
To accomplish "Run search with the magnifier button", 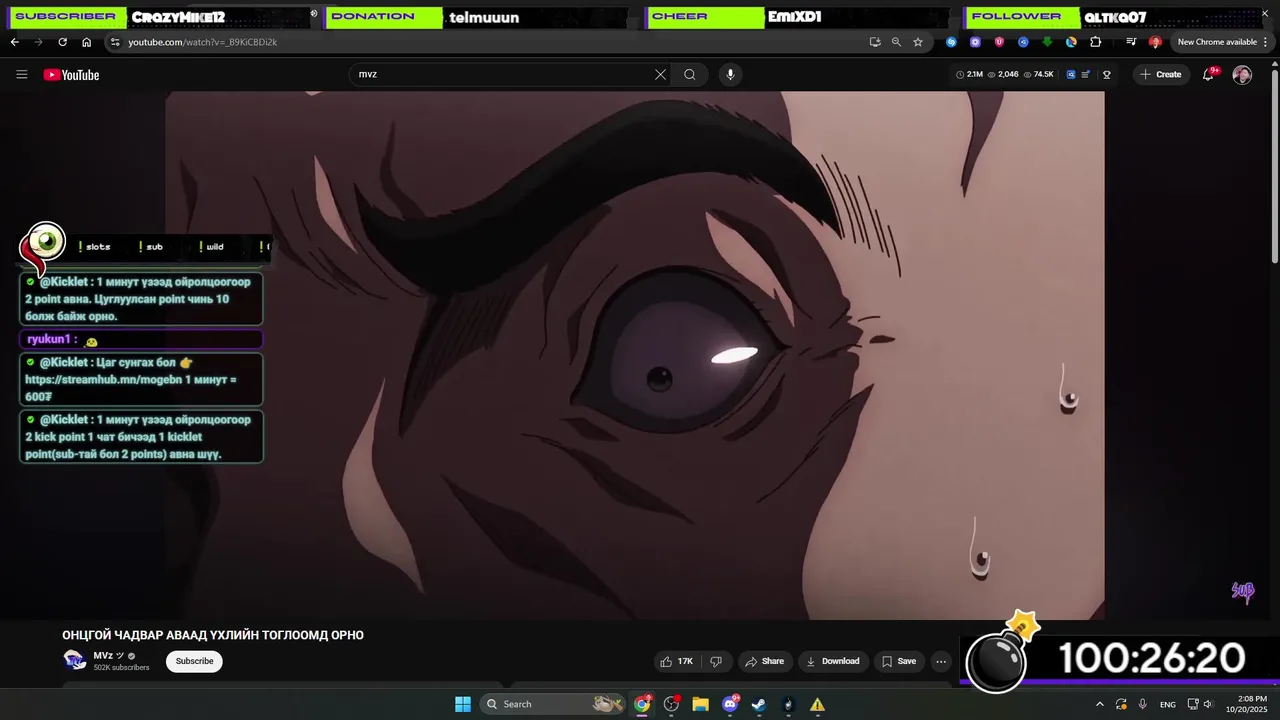I will click(690, 75).
